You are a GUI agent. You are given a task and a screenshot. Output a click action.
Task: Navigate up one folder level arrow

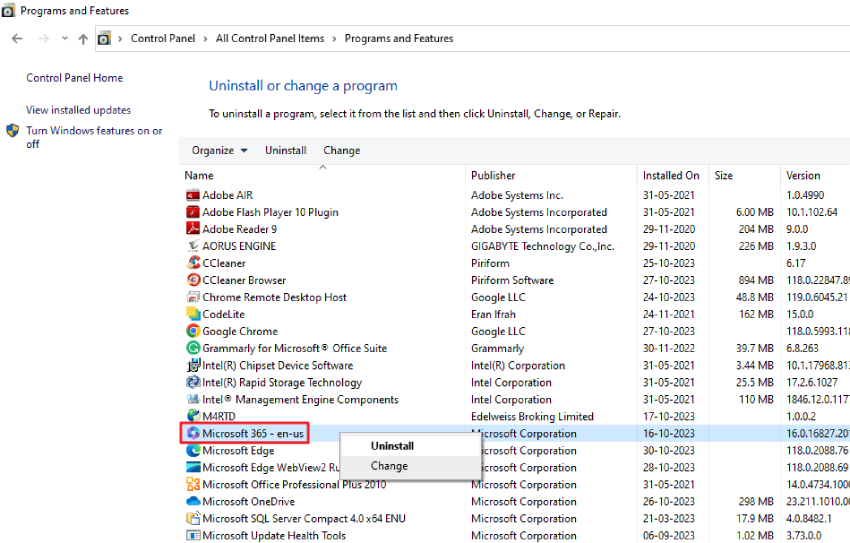[83, 39]
